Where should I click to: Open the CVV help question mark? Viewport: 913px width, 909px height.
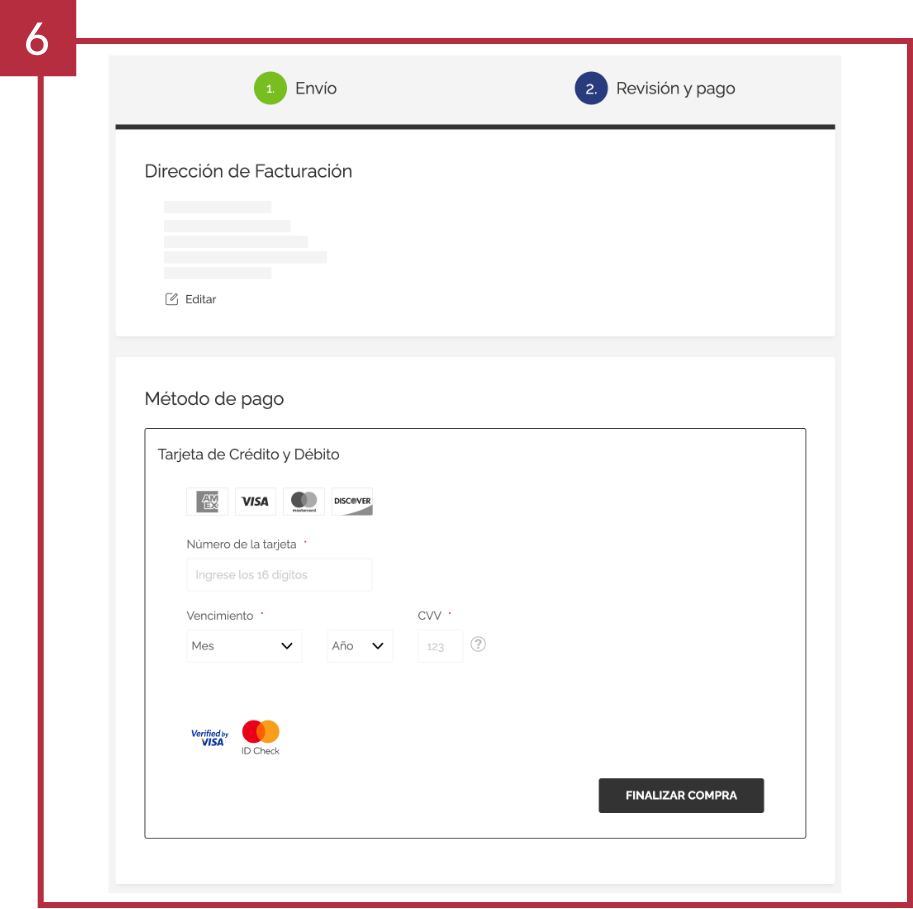[x=478, y=645]
